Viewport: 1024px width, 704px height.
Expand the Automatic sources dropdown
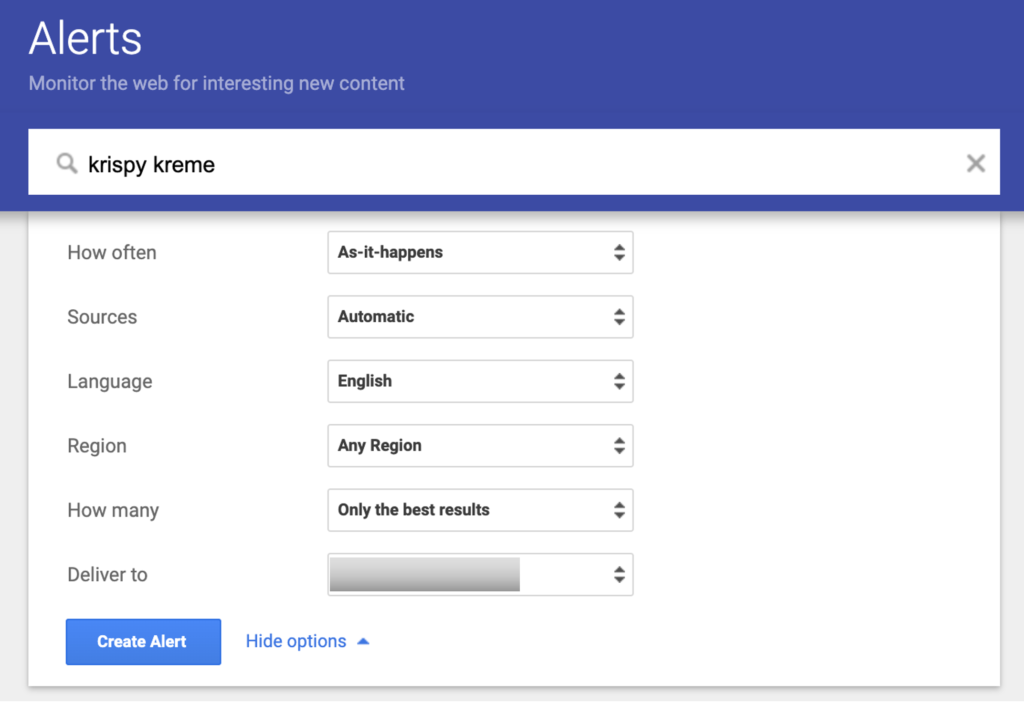click(x=480, y=317)
